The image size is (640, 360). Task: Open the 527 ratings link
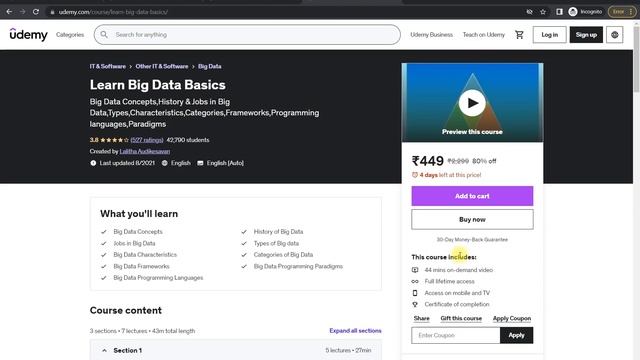click(147, 140)
